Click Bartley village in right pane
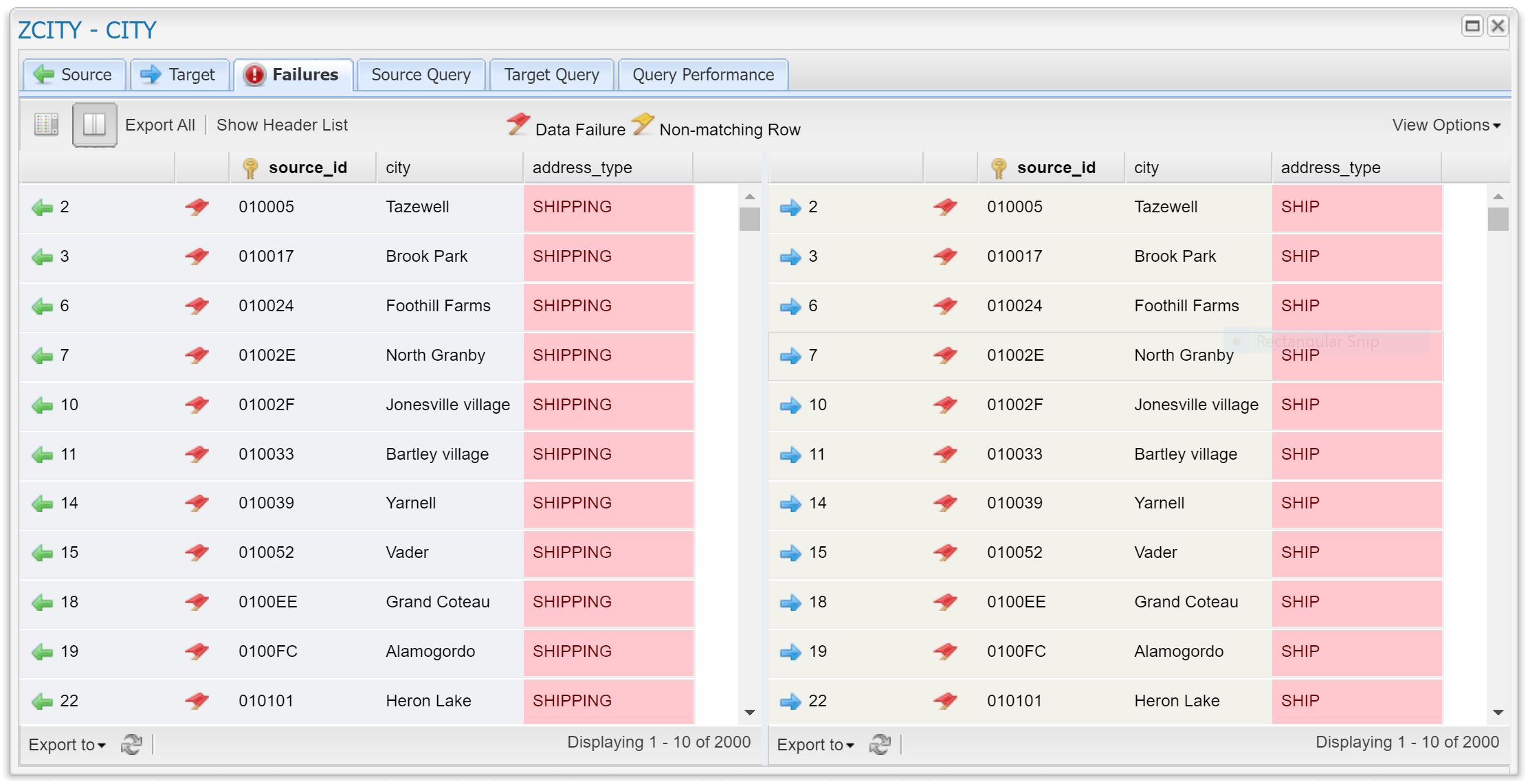The height and width of the screenshot is (784, 1530). [x=1185, y=454]
